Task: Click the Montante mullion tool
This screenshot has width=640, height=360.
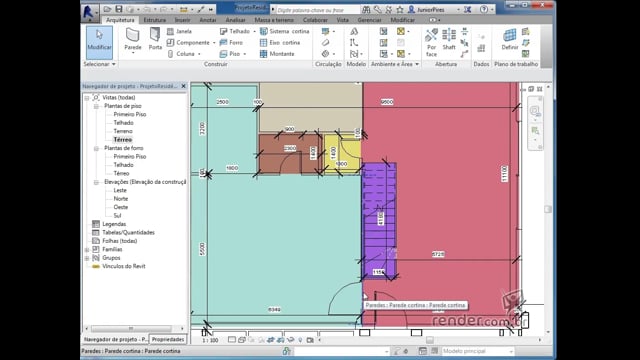Action: coord(277,54)
